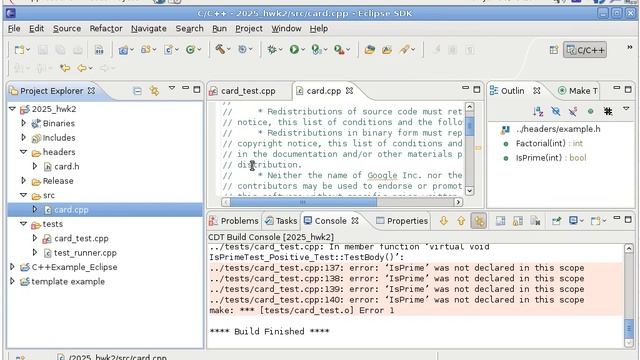The image size is (640, 360).
Task: Open Outline view menu triangle
Action: 626,109
